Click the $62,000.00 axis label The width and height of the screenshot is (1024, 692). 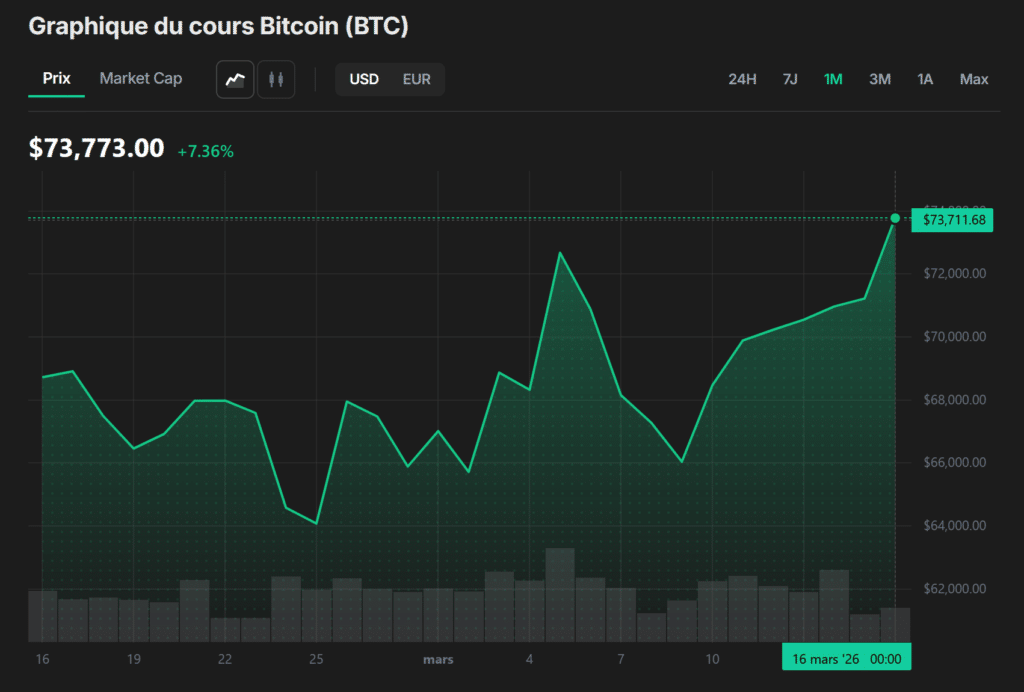tap(955, 589)
